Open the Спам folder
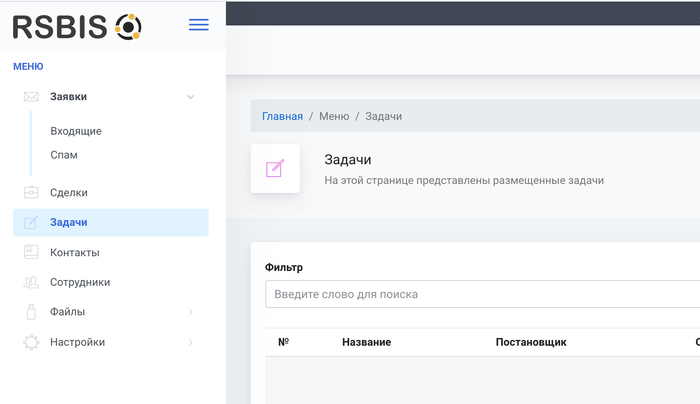 64,155
